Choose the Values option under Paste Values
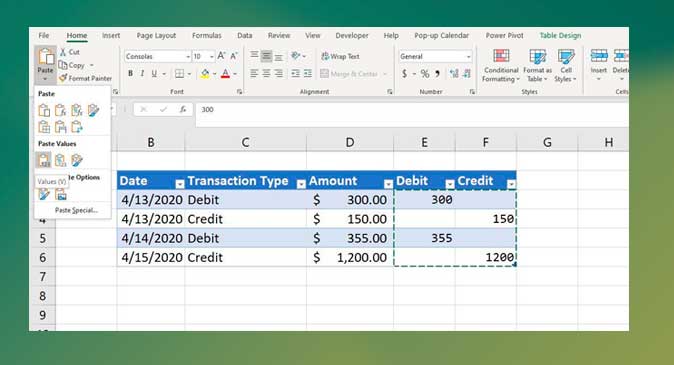674x365 pixels. point(43,160)
